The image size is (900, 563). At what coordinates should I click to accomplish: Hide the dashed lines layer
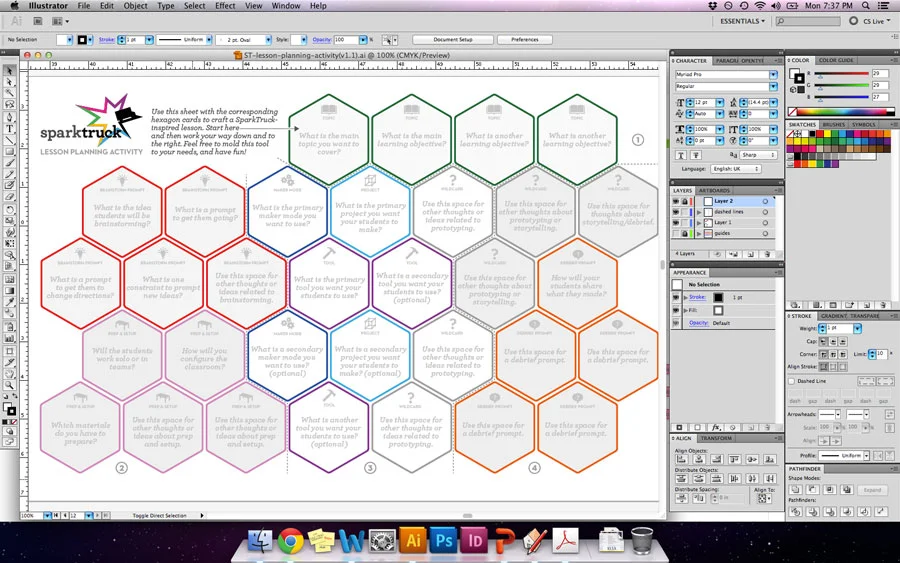676,212
